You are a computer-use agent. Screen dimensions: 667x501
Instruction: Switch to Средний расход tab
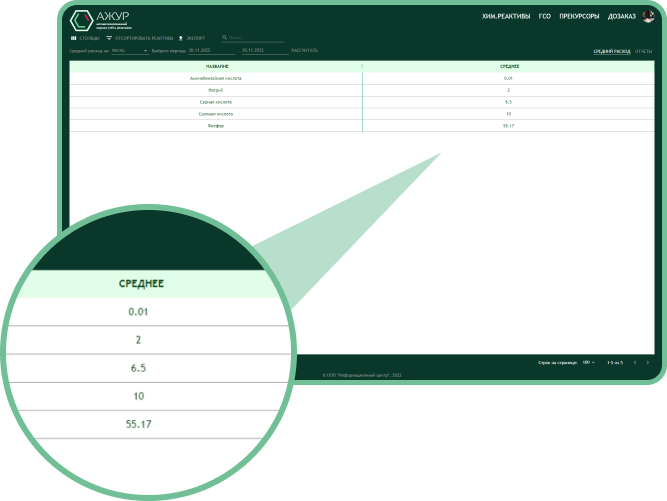tap(612, 51)
